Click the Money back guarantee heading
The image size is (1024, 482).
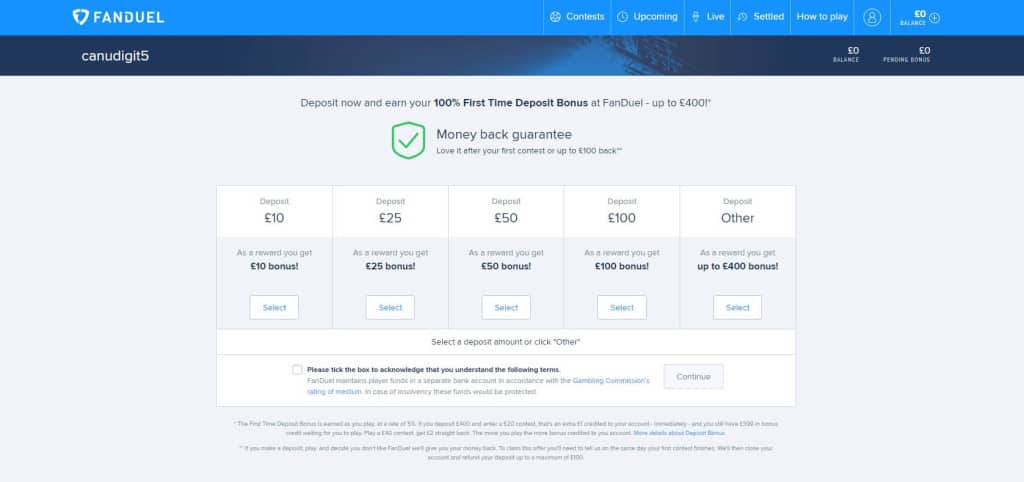point(504,135)
